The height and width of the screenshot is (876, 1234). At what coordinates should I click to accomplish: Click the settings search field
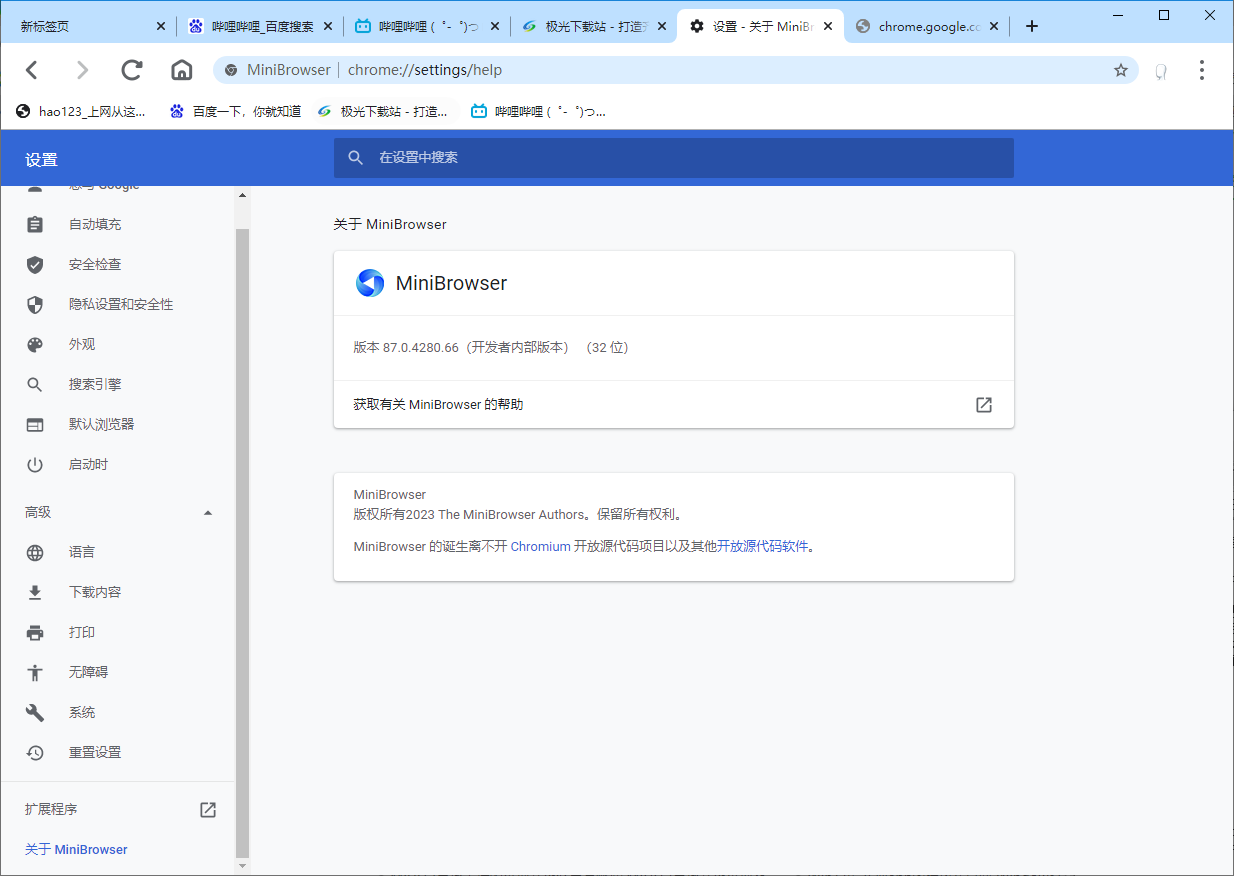(x=673, y=157)
